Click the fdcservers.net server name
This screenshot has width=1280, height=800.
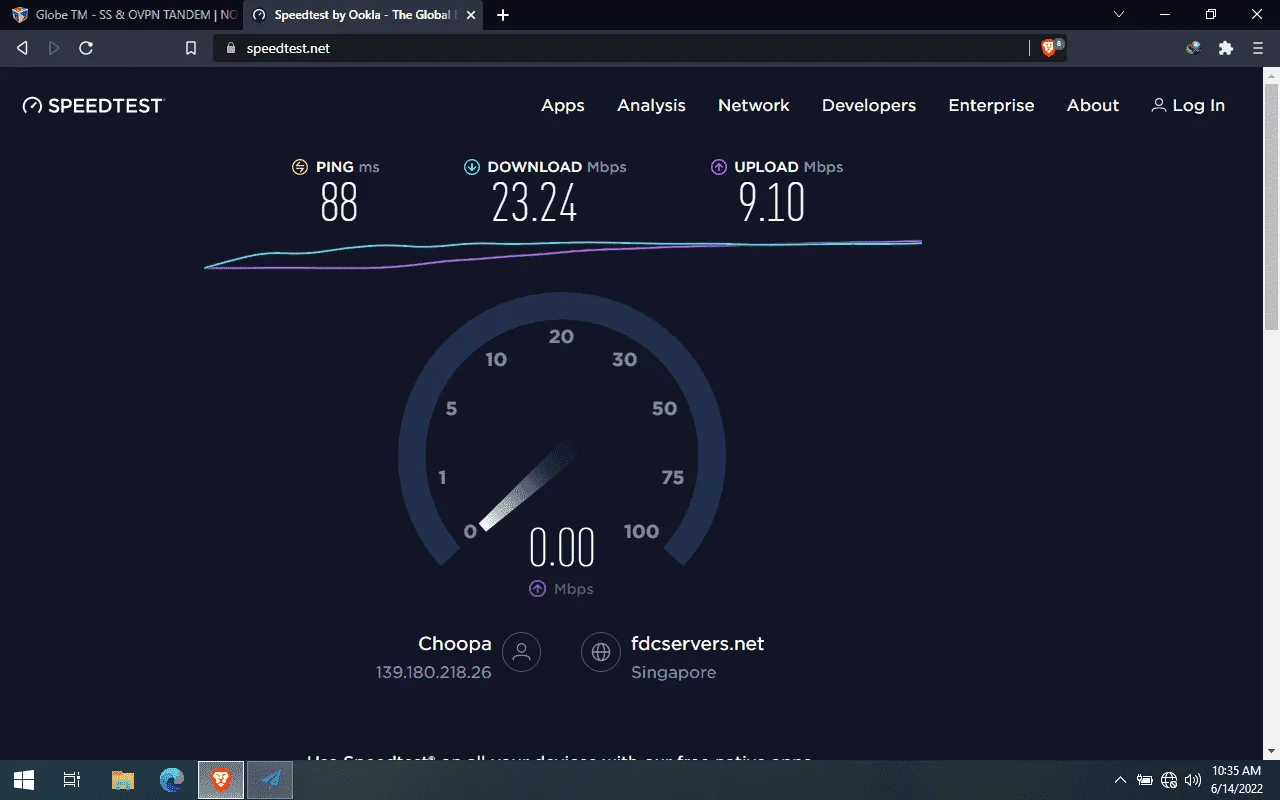pyautogui.click(x=698, y=644)
